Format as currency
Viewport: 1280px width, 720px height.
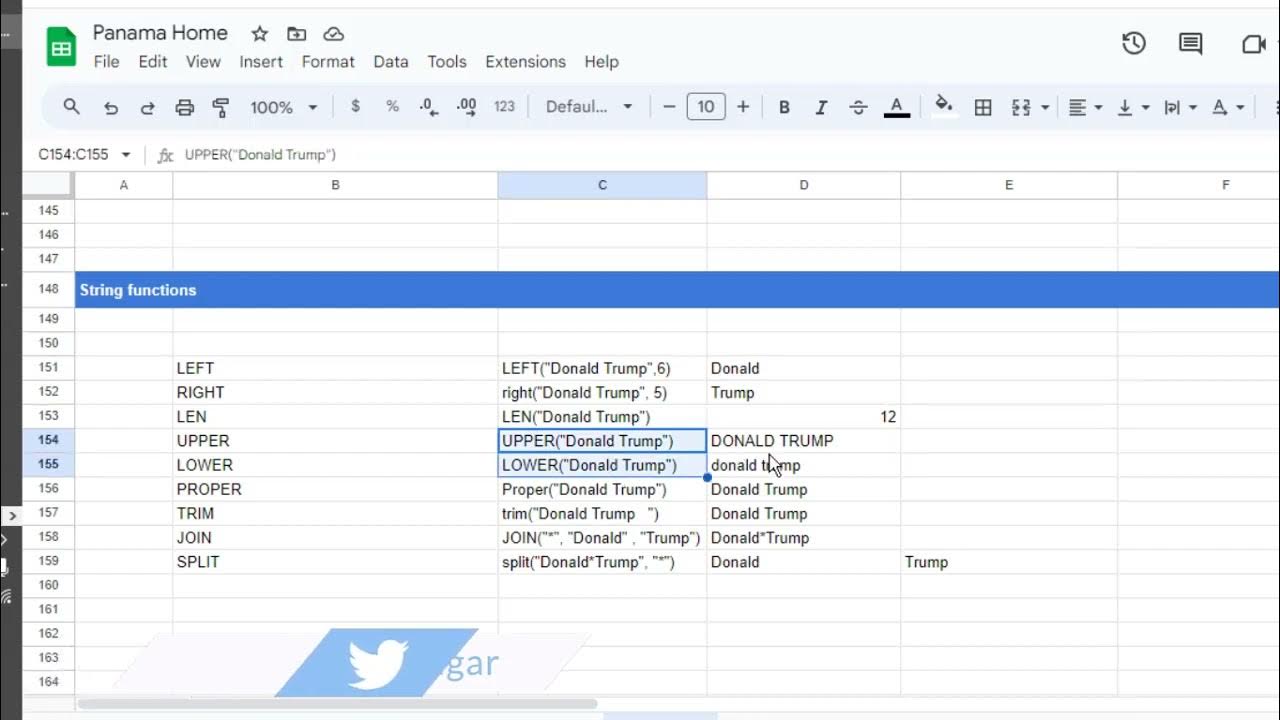(x=355, y=107)
